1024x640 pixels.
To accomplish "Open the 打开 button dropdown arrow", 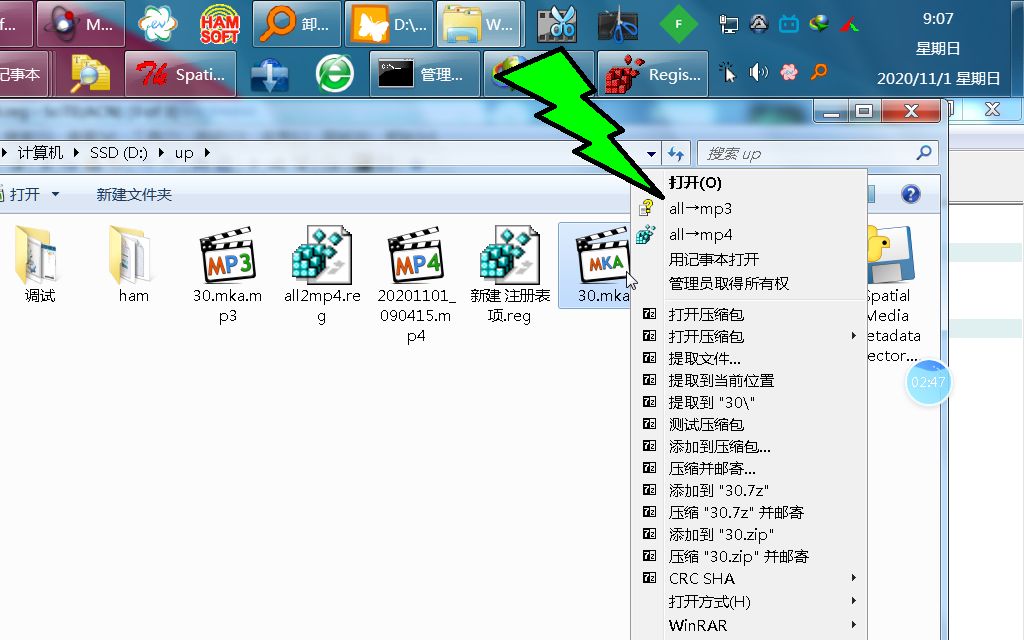I will (56, 194).
